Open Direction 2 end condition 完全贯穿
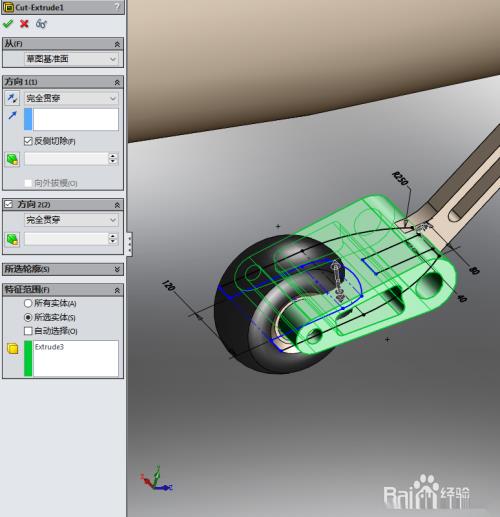Viewport: 500px width, 517px height. (x=71, y=220)
